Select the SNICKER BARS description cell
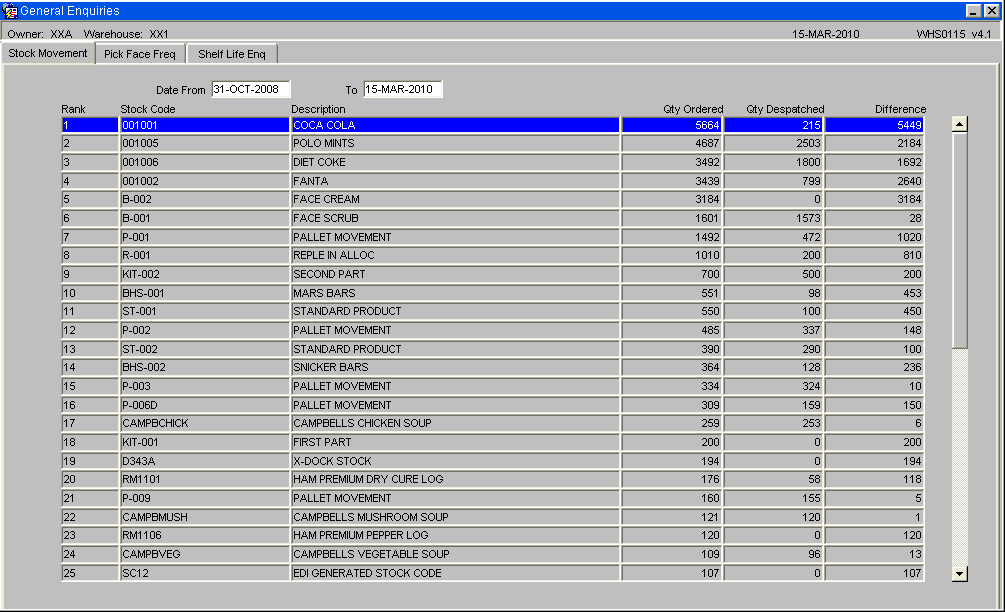1005x612 pixels. (455, 367)
